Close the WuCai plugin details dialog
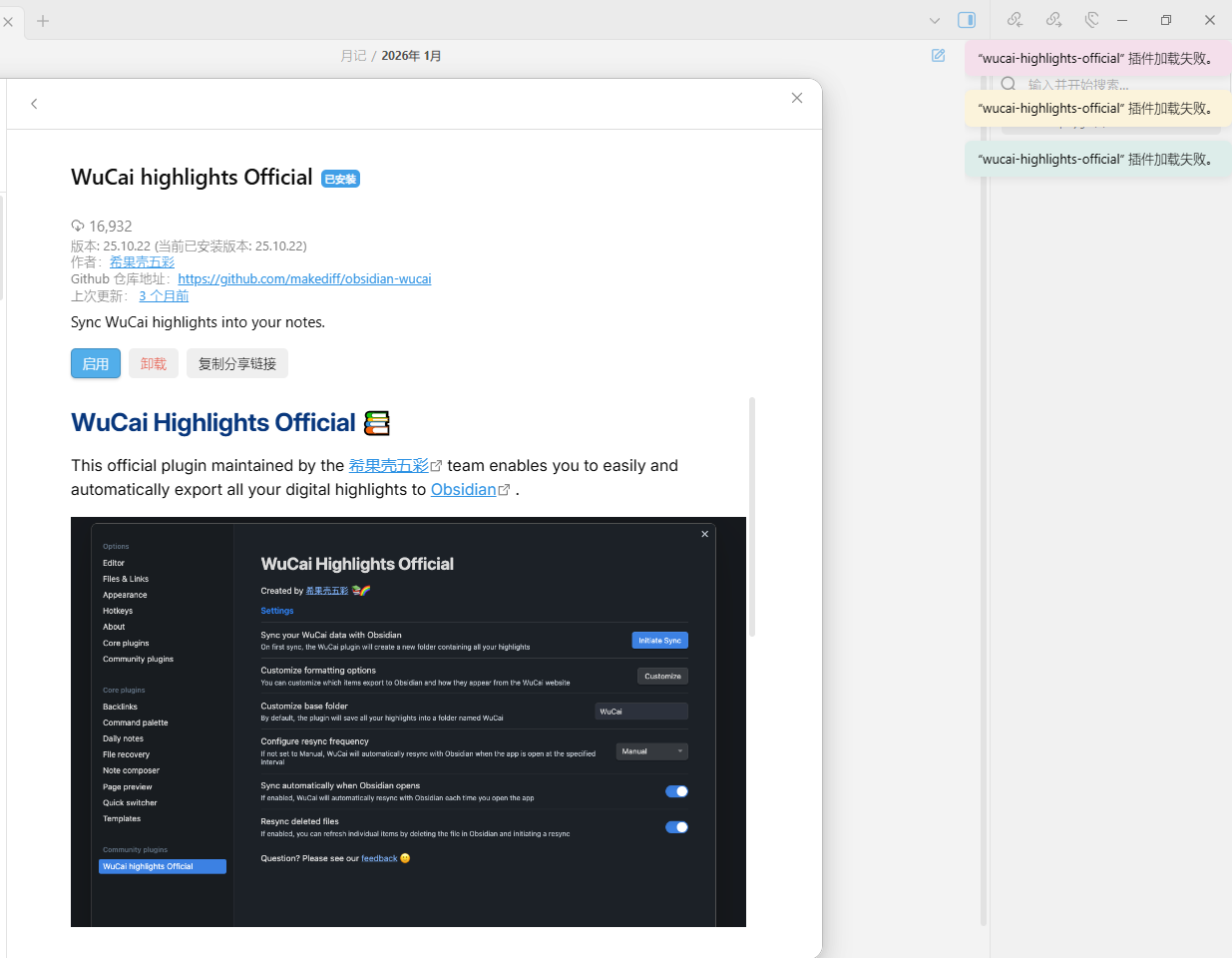This screenshot has width=1232, height=958. point(796,98)
